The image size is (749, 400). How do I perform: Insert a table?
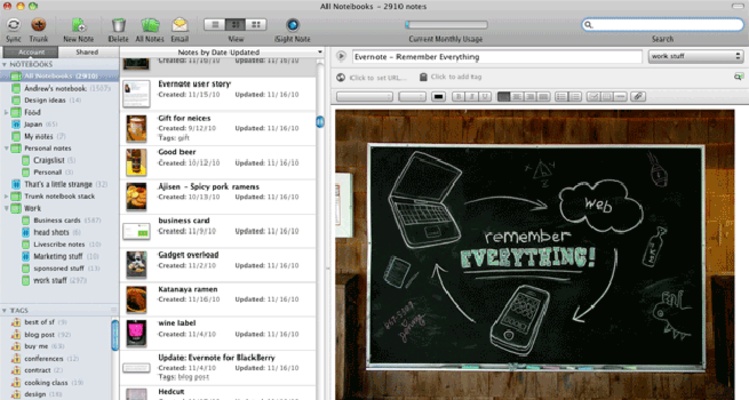(607, 97)
